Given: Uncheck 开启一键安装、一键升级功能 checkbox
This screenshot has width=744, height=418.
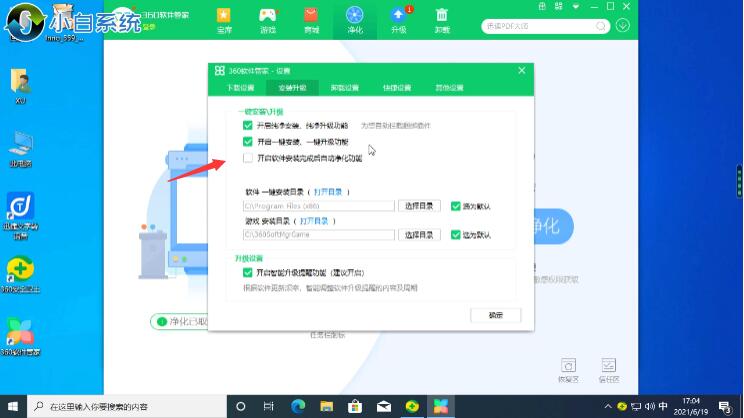Looking at the screenshot, I should click(248, 141).
